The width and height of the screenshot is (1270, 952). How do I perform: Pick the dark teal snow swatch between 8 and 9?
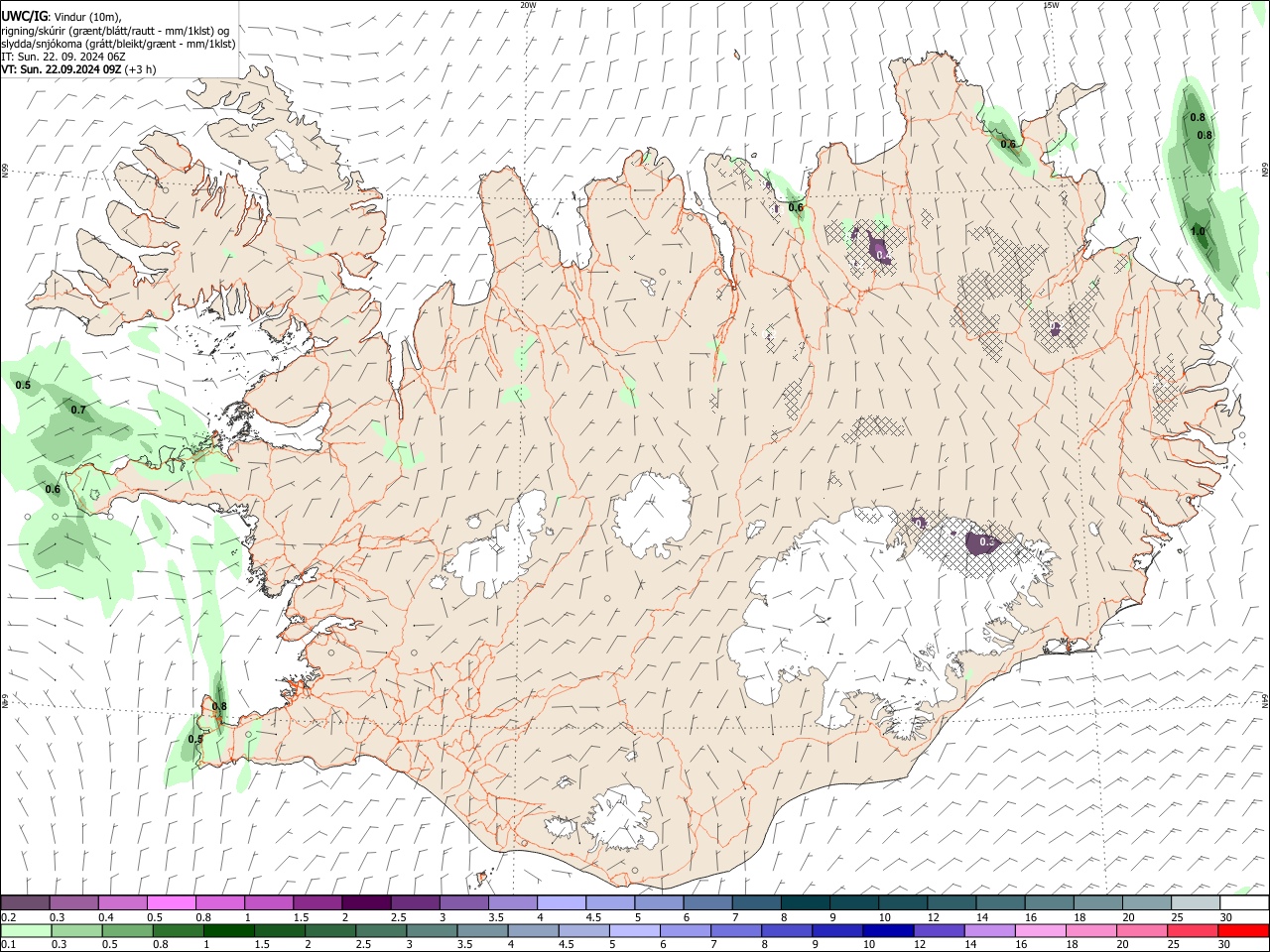pyautogui.click(x=806, y=903)
